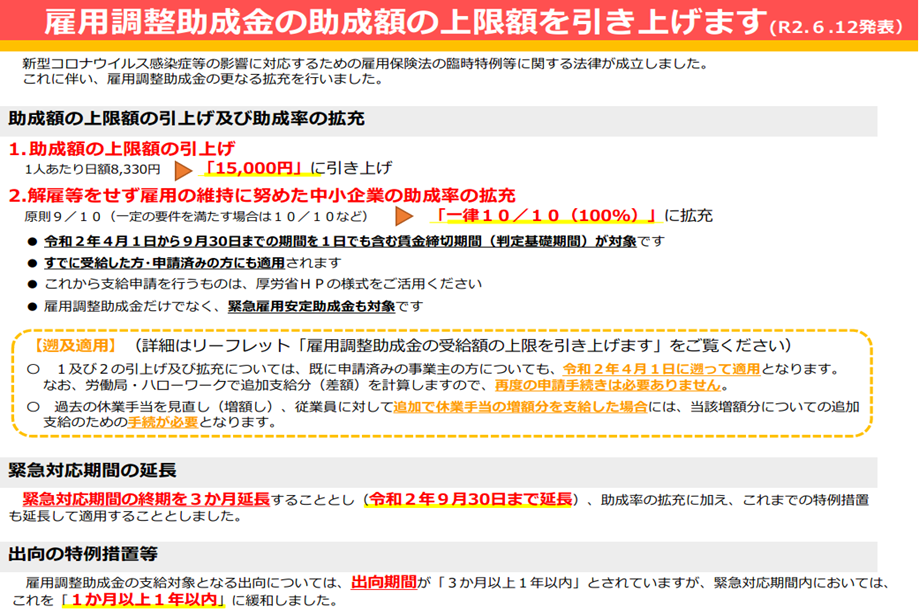Click the circle marker before 1及び2の引上げ
This screenshot has width=919, height=610.
(32, 369)
